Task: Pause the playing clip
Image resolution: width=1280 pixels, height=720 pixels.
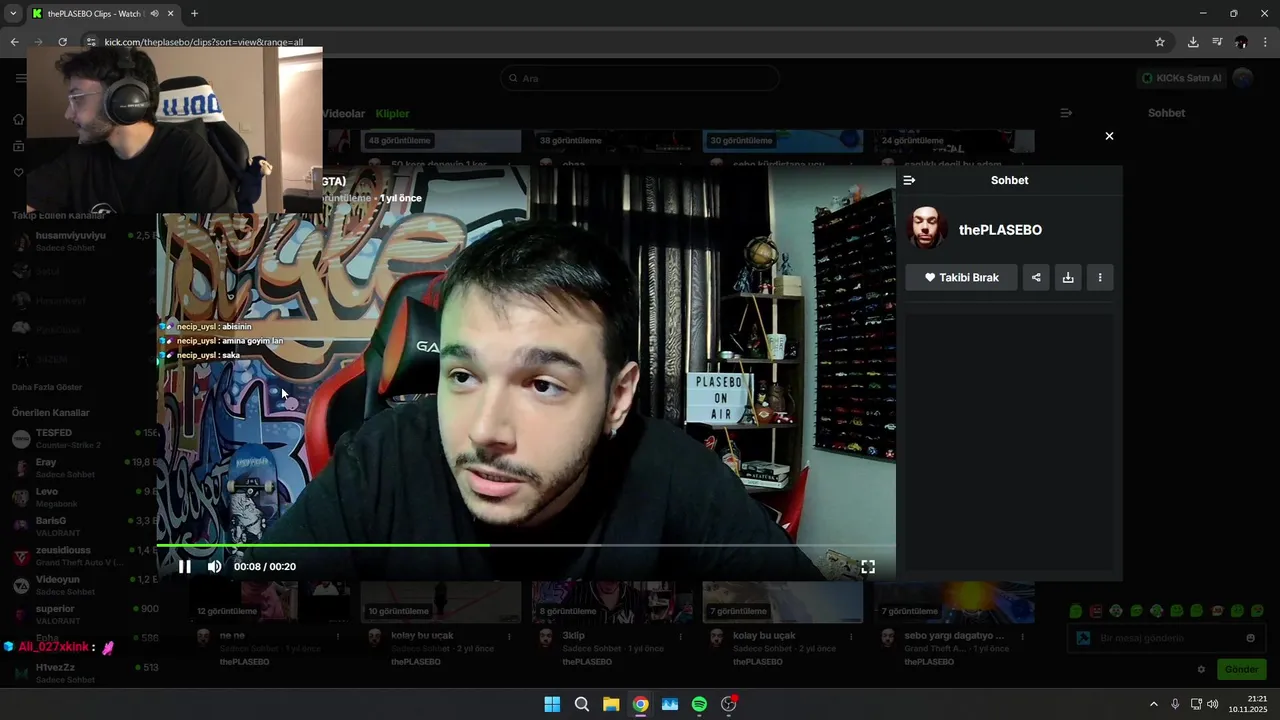Action: pos(185,567)
